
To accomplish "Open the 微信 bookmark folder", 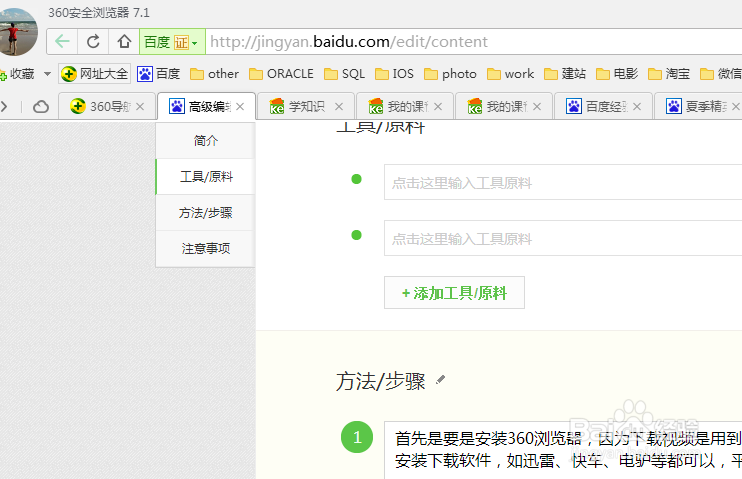I will tap(721, 74).
